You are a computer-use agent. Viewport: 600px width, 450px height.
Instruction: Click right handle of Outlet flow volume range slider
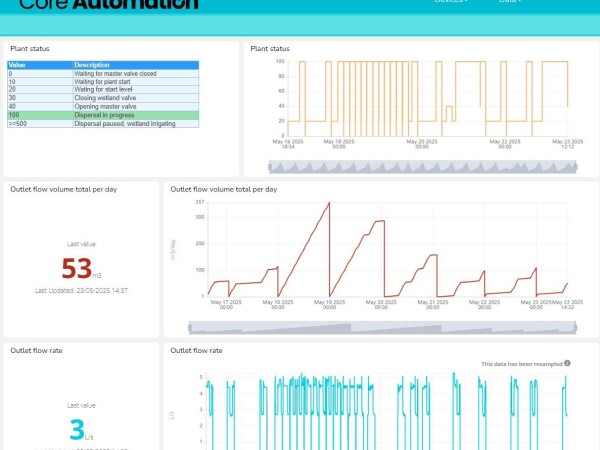point(575,328)
